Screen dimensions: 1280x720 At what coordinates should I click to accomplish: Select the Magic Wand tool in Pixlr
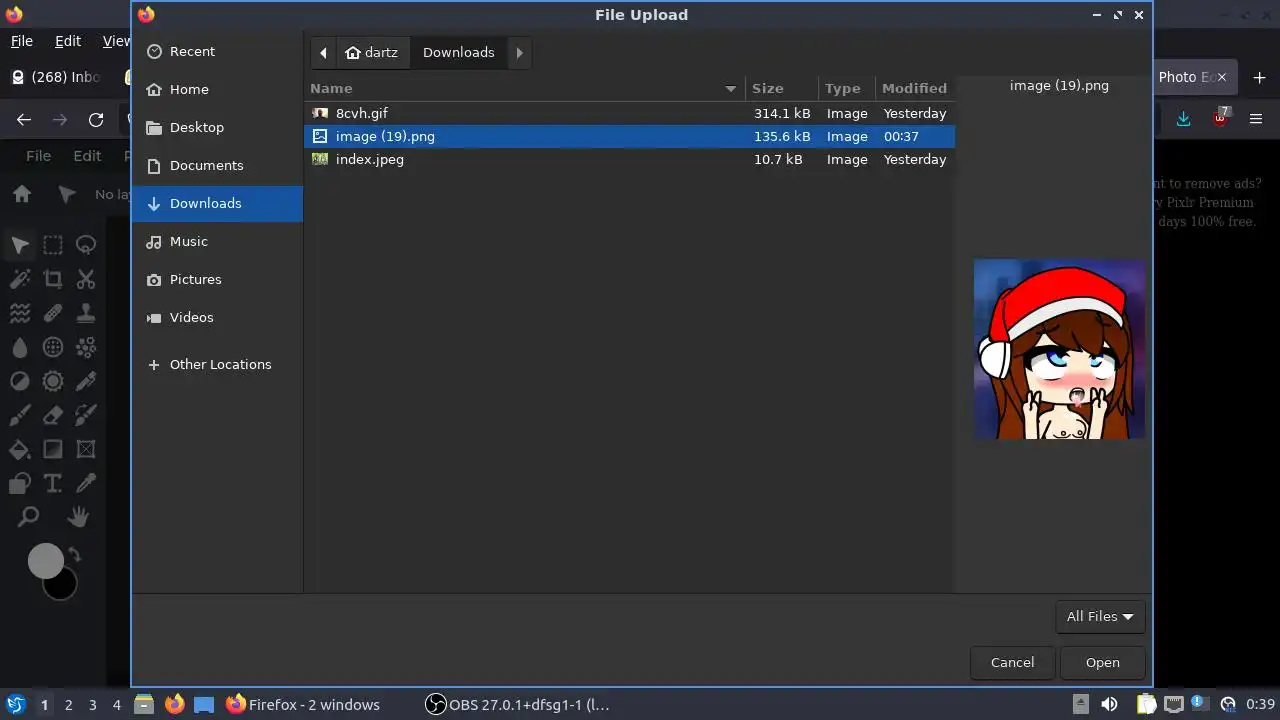[20, 279]
